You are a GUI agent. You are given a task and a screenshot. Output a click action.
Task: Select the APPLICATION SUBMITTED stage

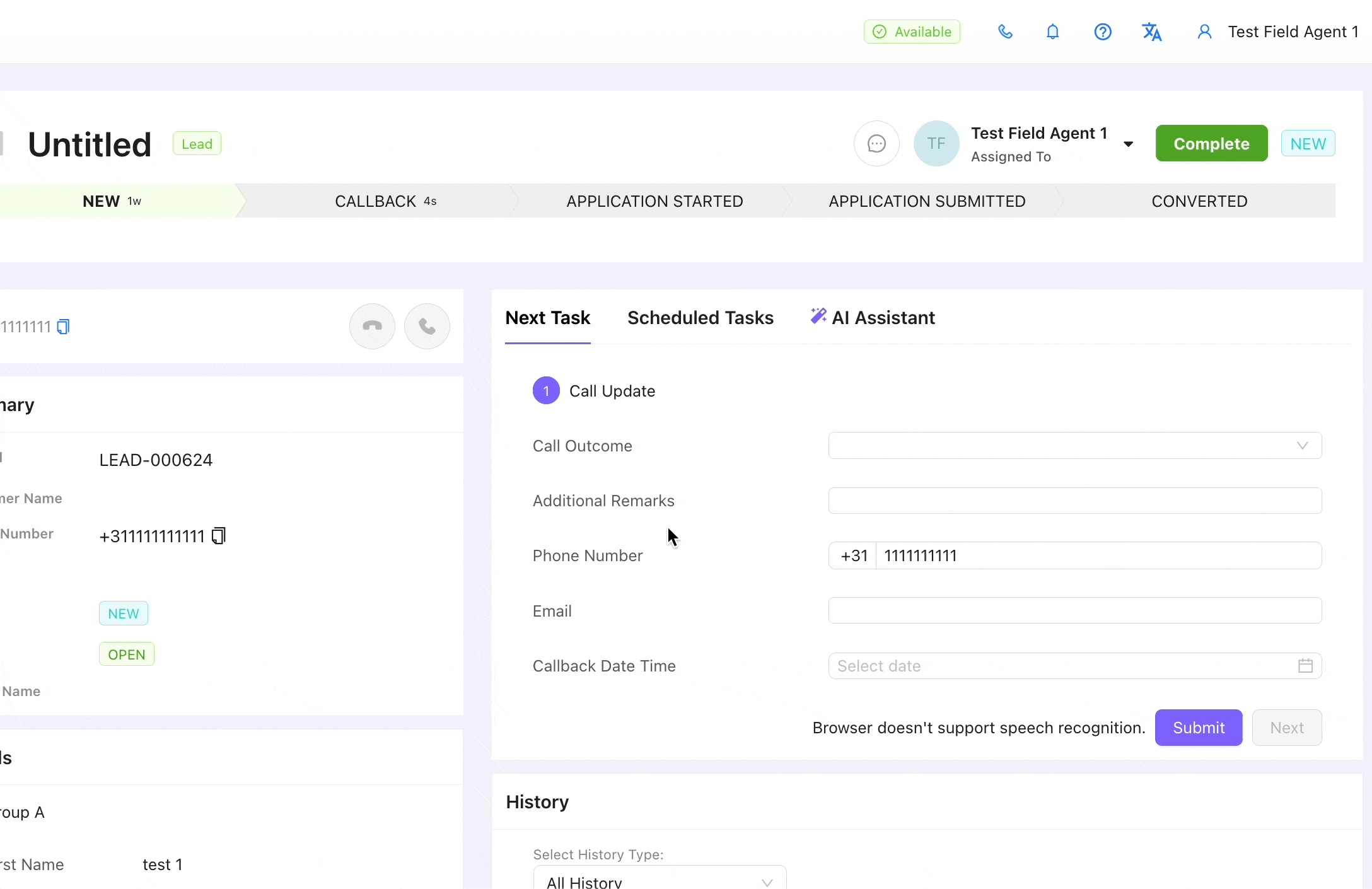tap(927, 201)
